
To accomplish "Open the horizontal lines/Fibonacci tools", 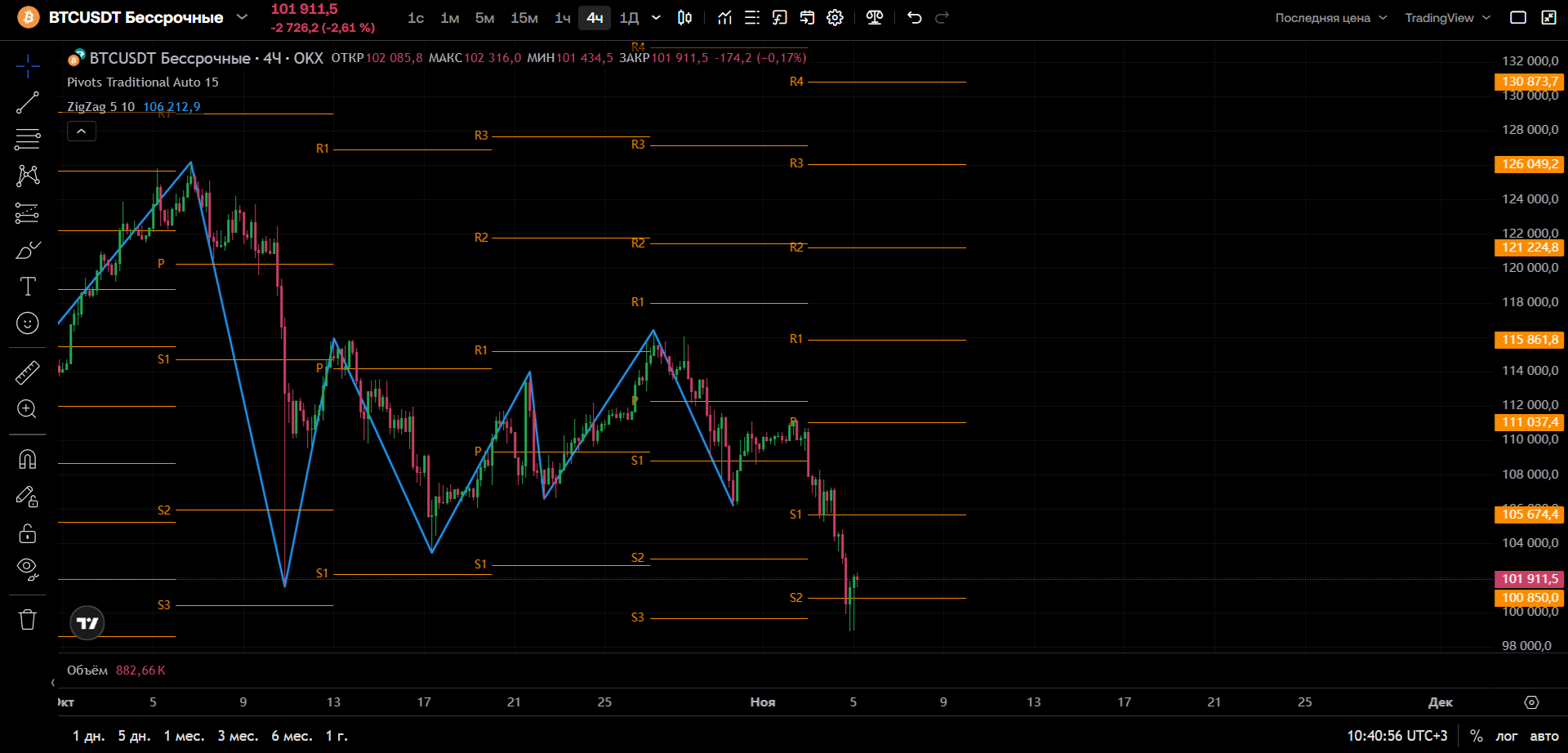I will click(28, 140).
